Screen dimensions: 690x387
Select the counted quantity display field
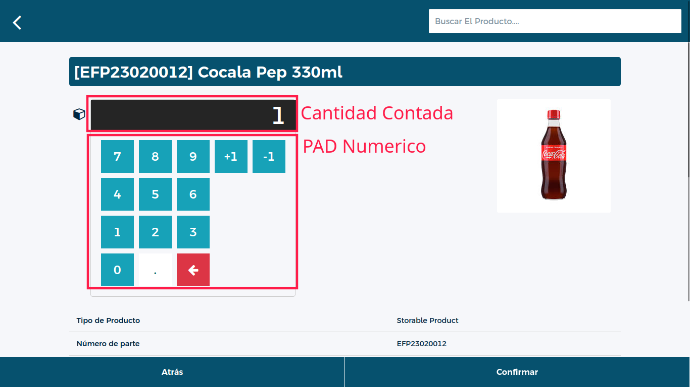pos(193,115)
